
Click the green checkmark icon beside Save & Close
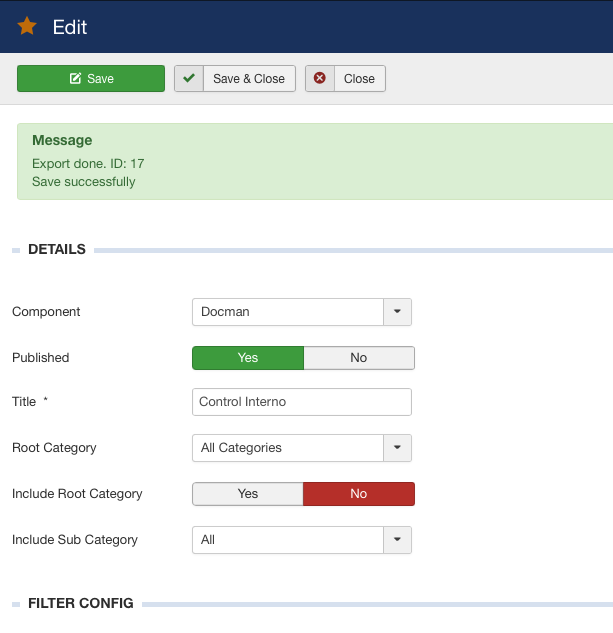pyautogui.click(x=189, y=79)
